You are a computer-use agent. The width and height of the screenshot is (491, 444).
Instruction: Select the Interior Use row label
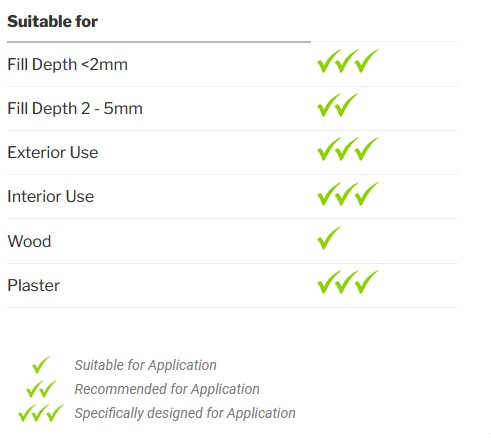(x=51, y=196)
